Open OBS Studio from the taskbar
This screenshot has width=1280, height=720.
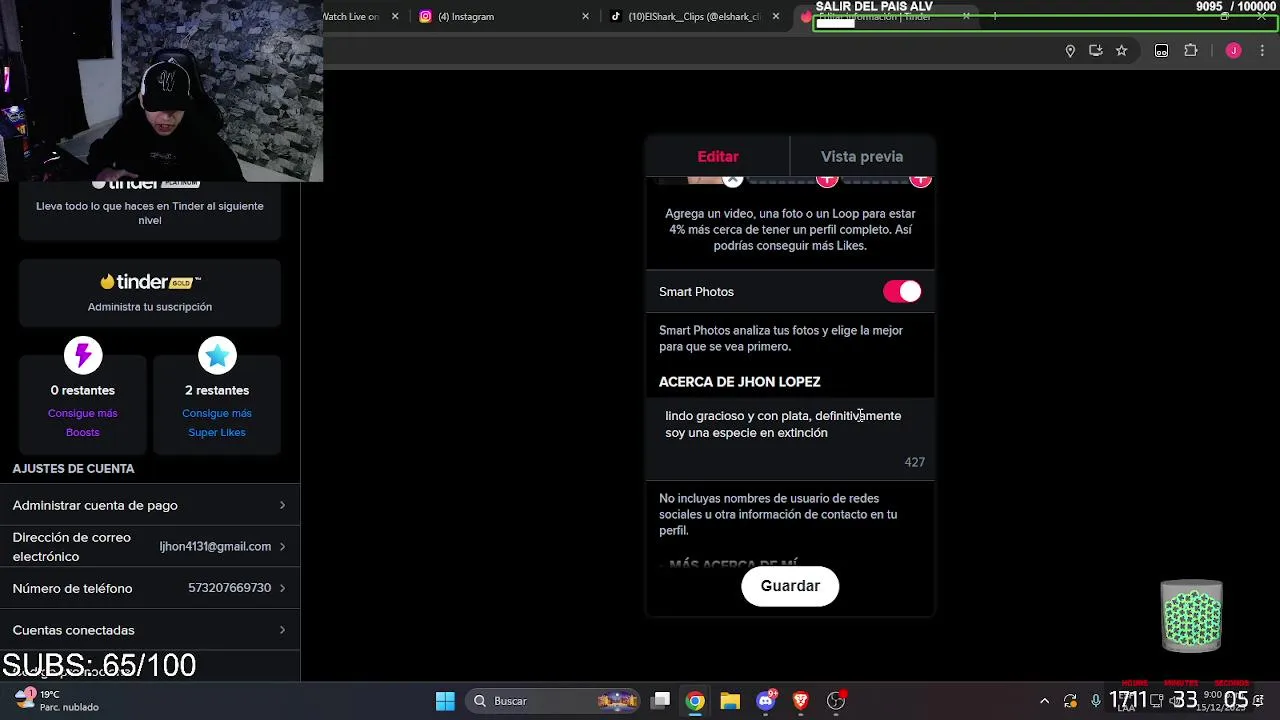836,701
